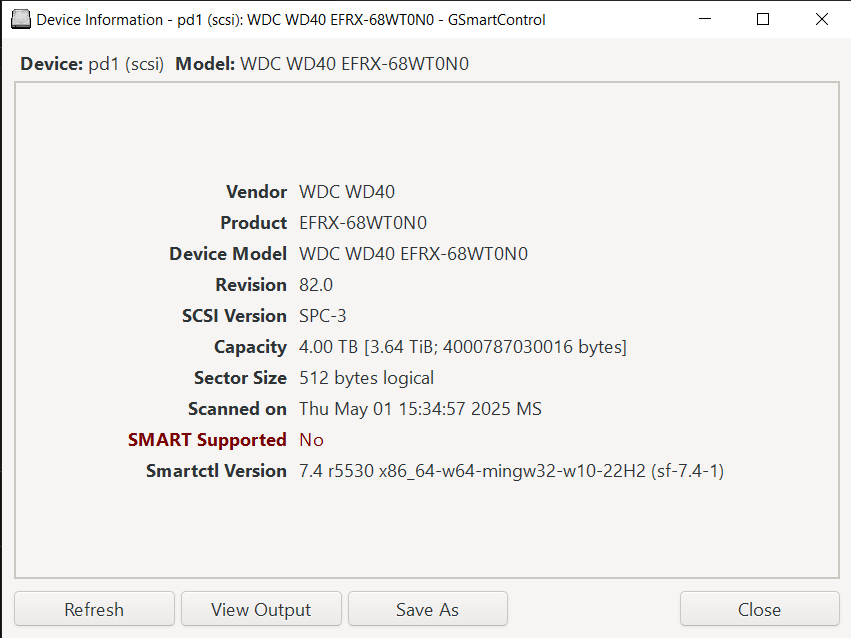Screen dimensions: 851x638
Task: Click the Capacity label
Action: point(250,347)
